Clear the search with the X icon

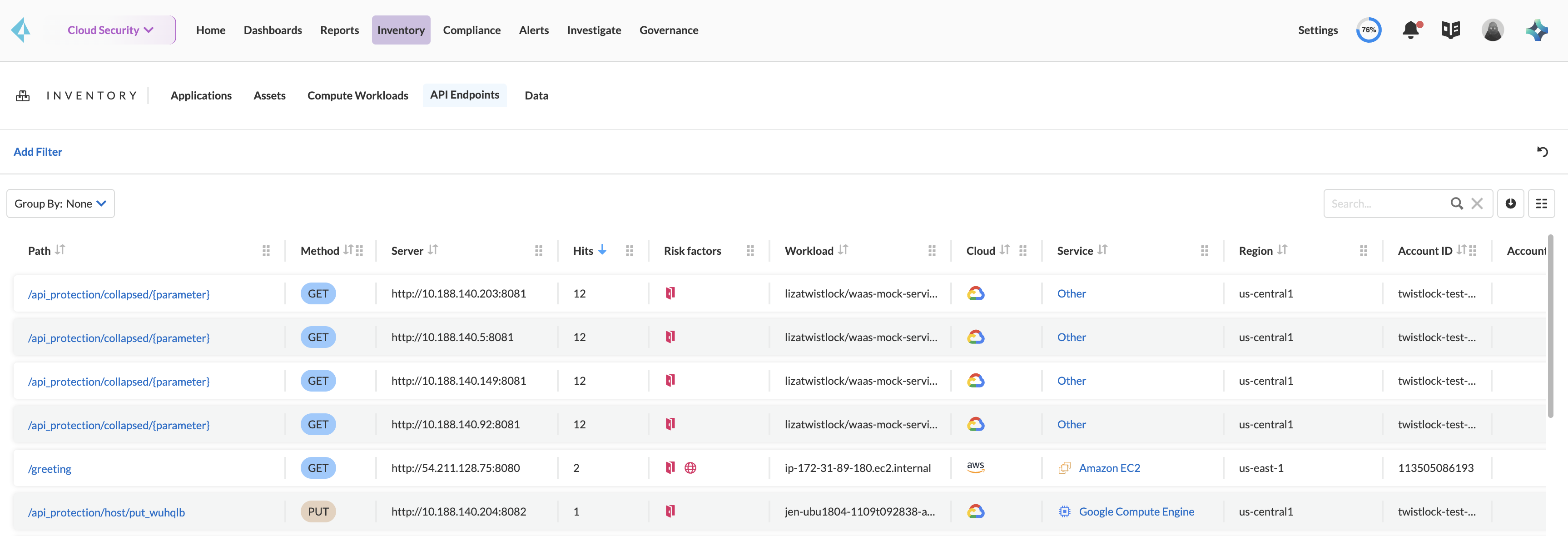pyautogui.click(x=1477, y=203)
